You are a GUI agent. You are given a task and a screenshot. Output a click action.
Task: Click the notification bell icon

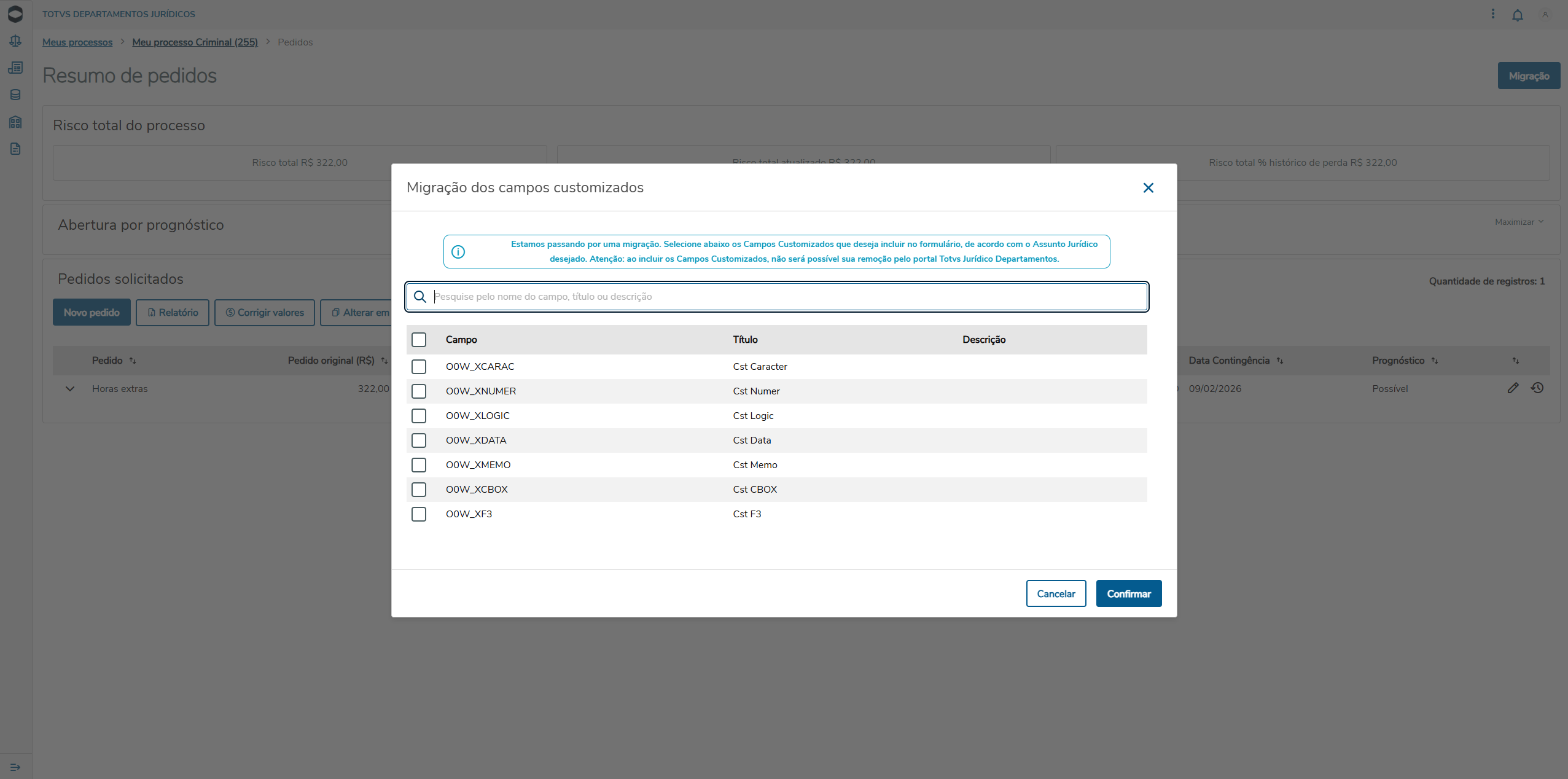(1517, 15)
